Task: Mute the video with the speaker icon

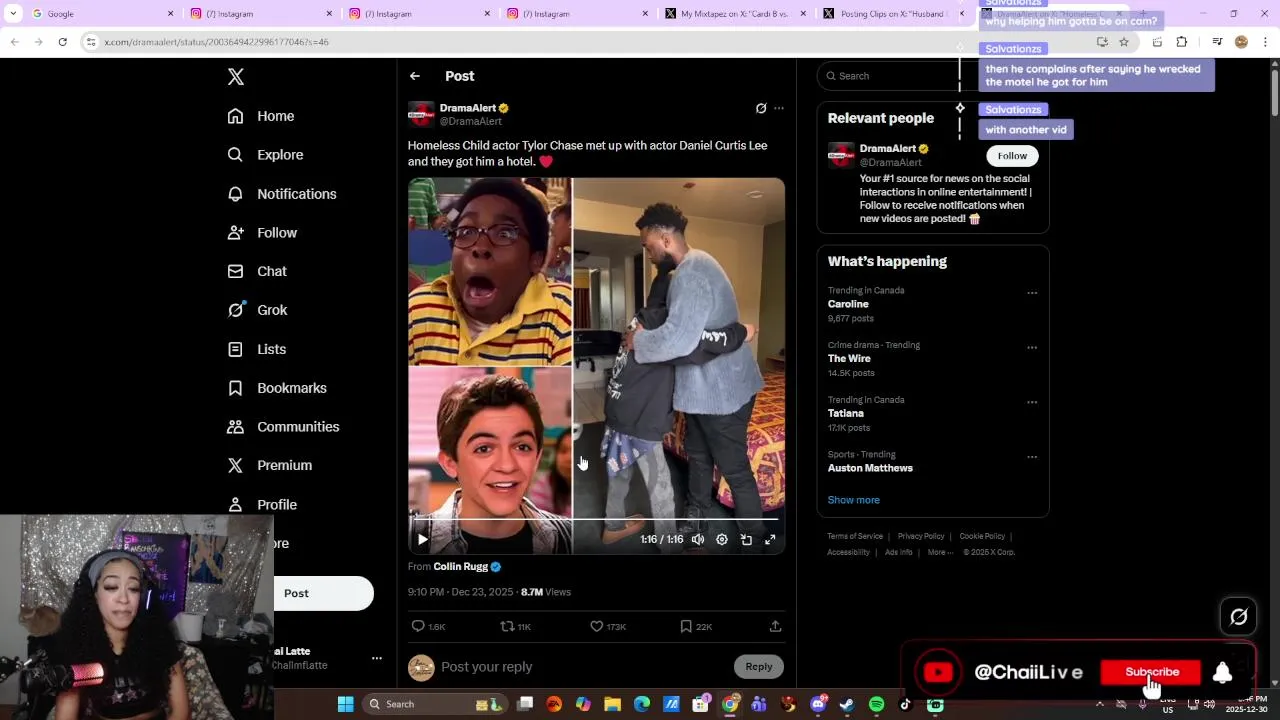Action: pyautogui.click(x=698, y=539)
